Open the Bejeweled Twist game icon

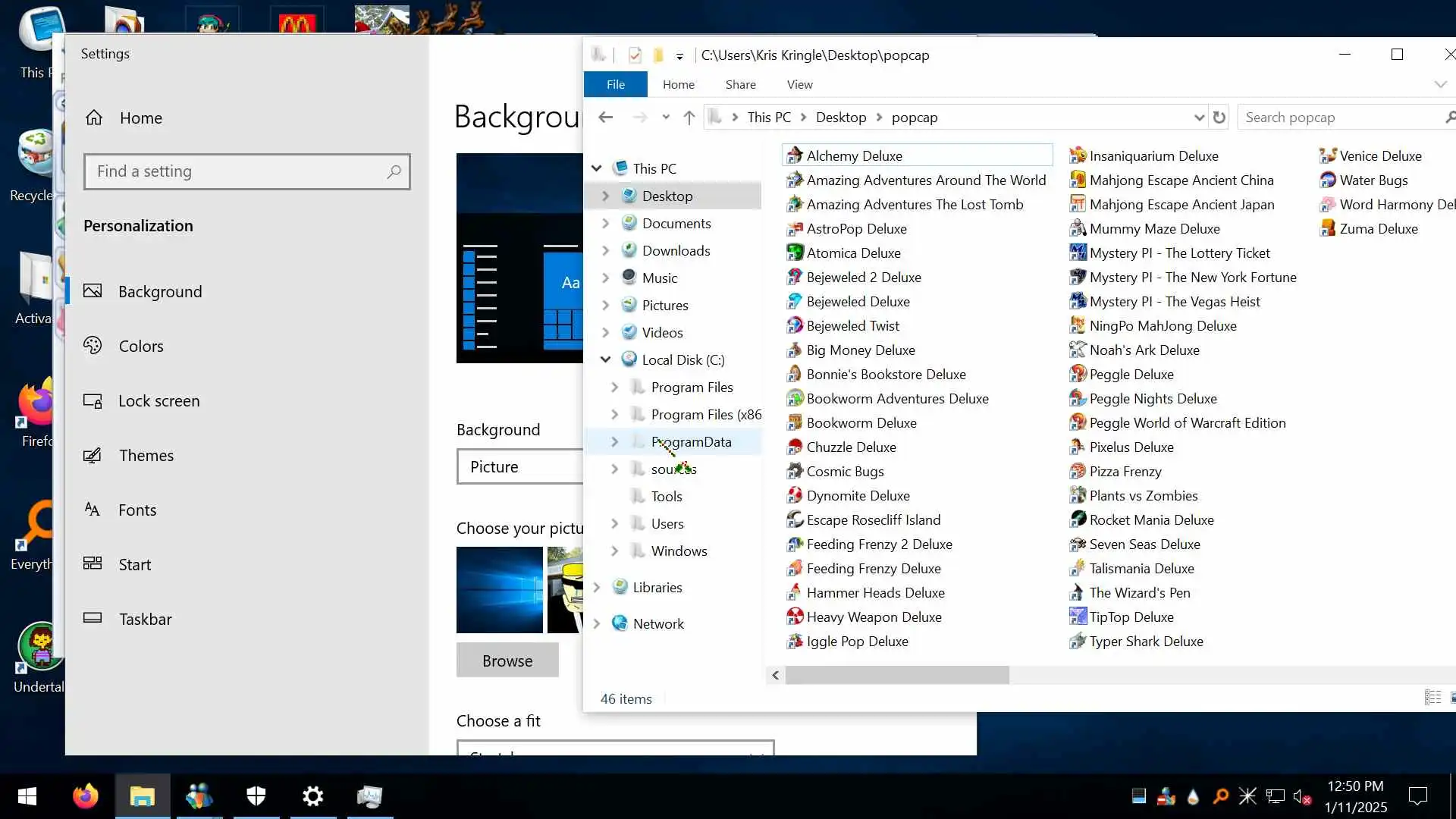click(794, 326)
